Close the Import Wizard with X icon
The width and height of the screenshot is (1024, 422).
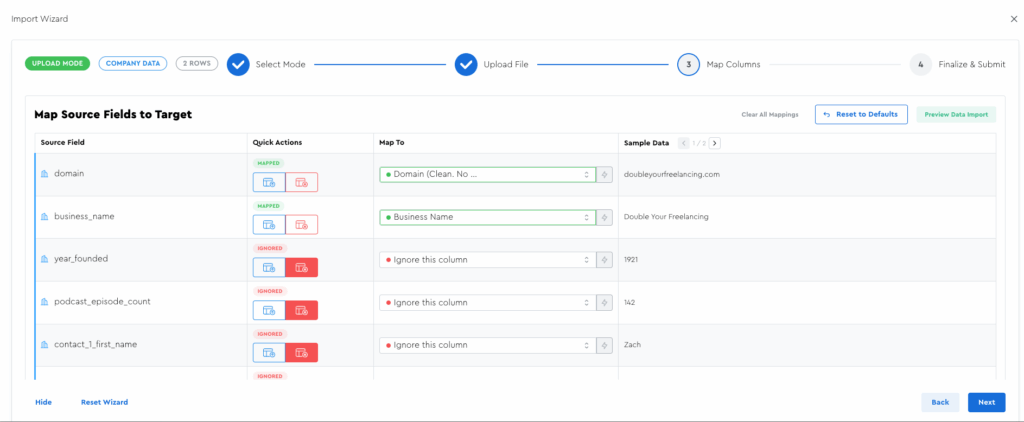pos(1014,19)
